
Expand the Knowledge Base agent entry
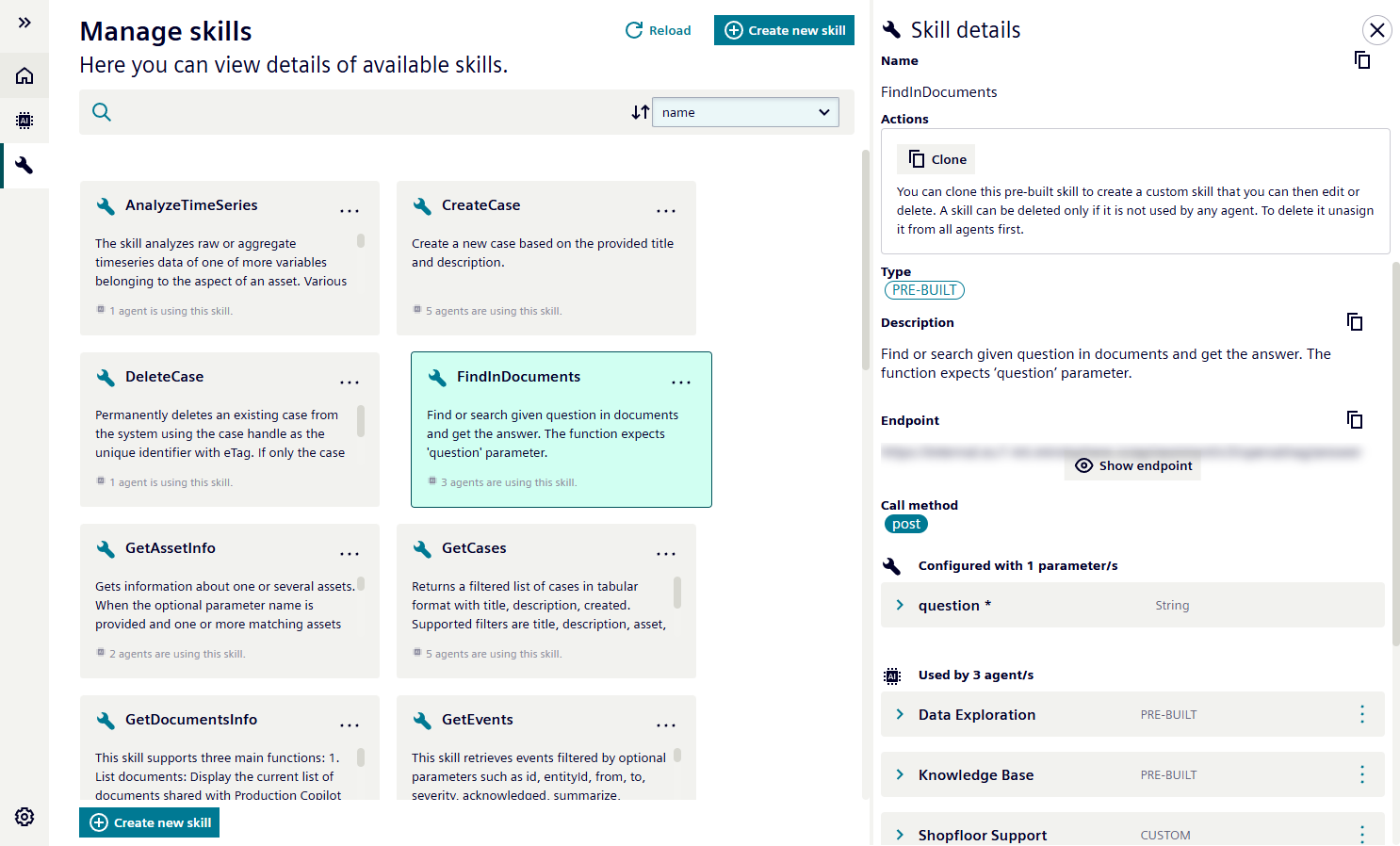[900, 774]
